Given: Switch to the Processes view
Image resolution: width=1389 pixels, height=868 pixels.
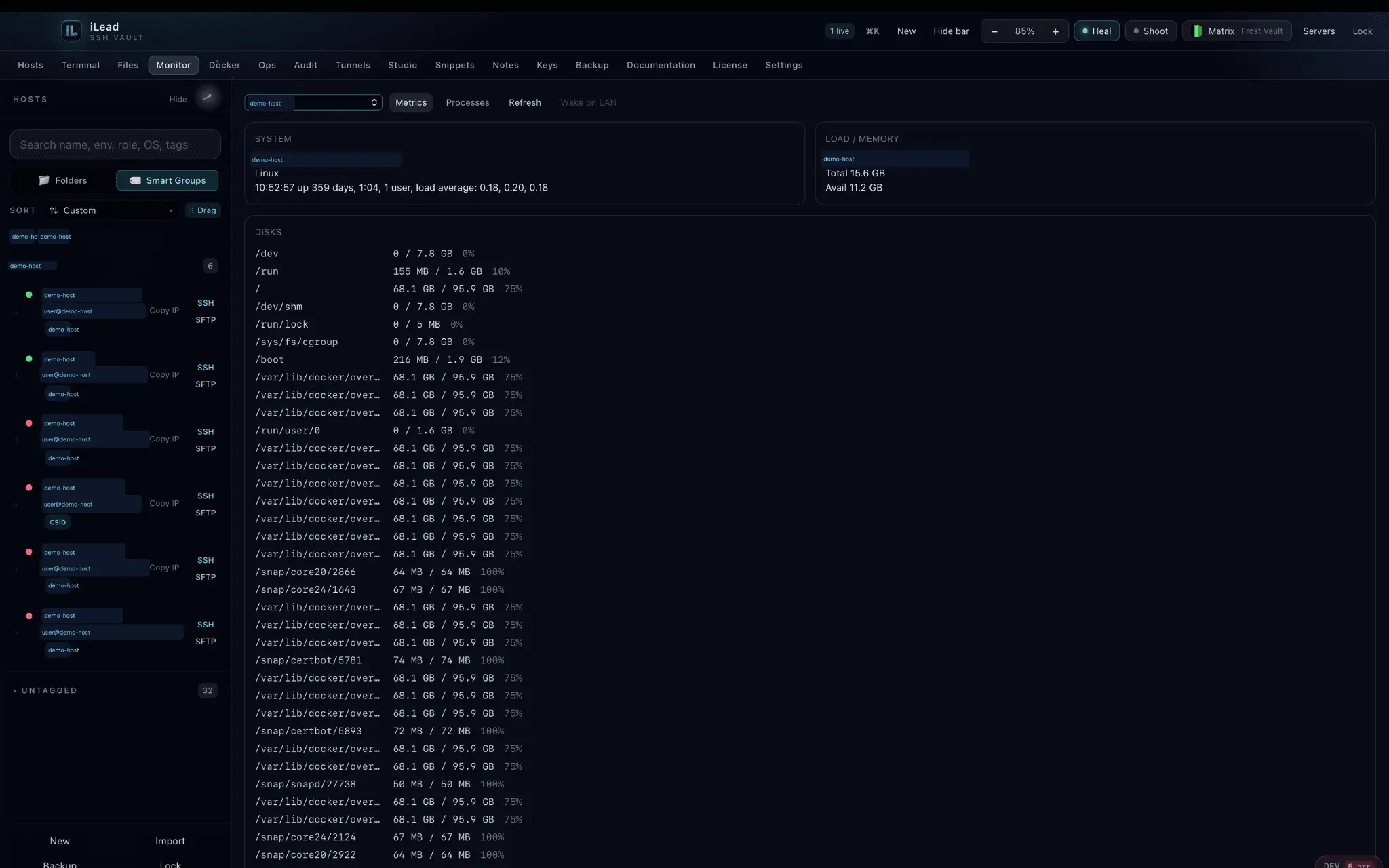Looking at the screenshot, I should tap(467, 102).
